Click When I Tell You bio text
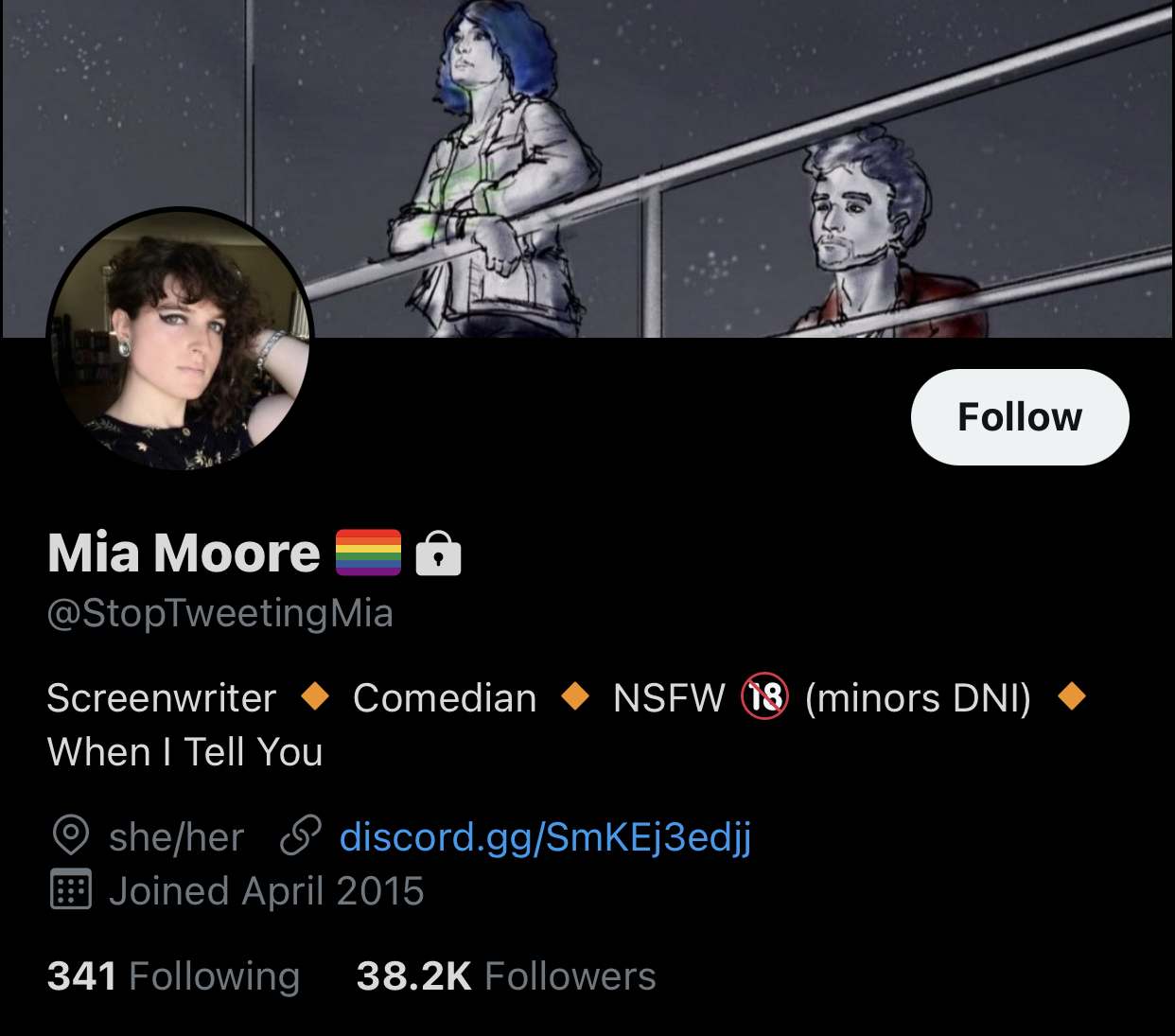 pyautogui.click(x=185, y=752)
